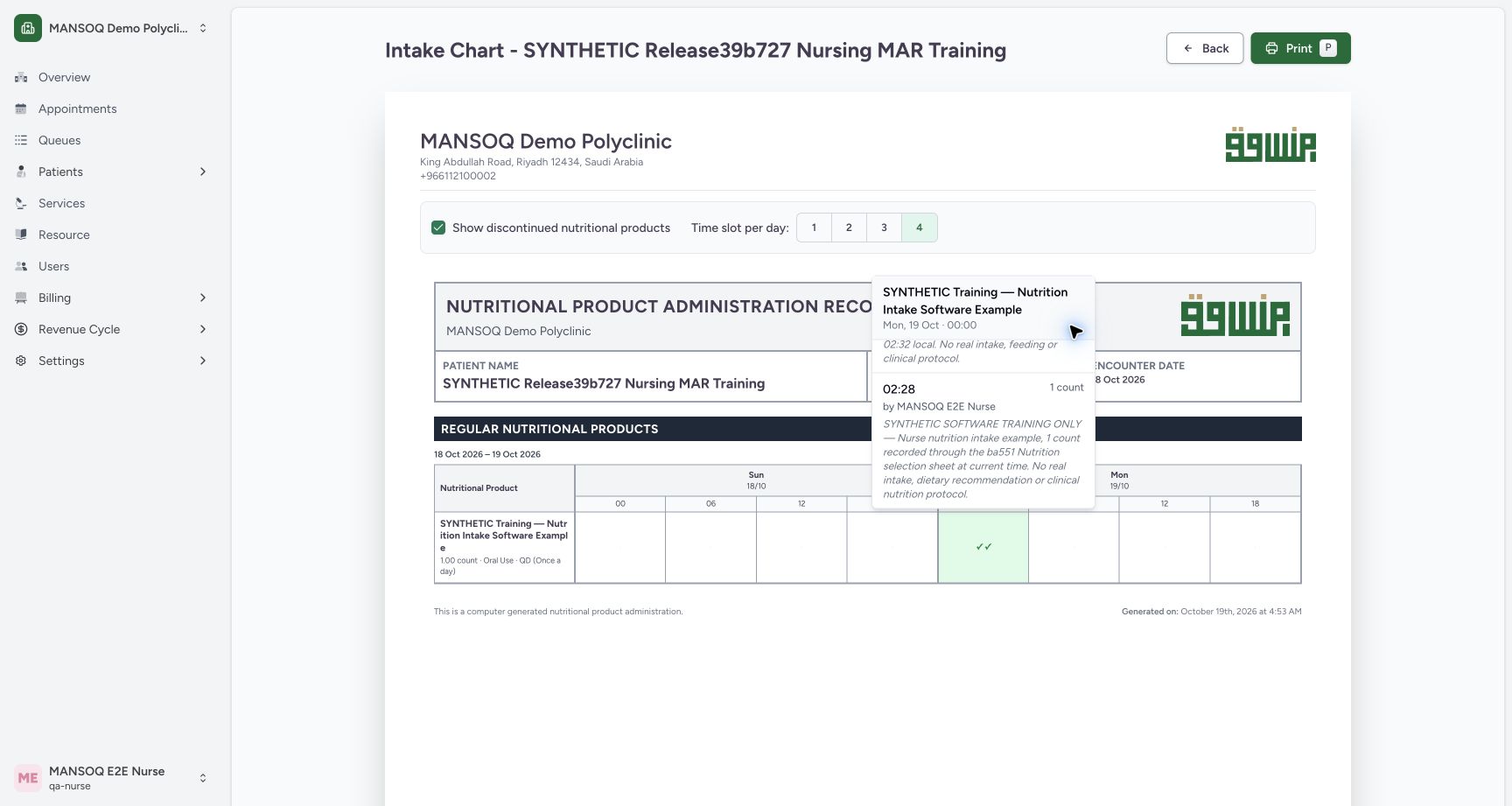Image resolution: width=1512 pixels, height=806 pixels.
Task: Select 4 time slots per day
Action: pyautogui.click(x=920, y=228)
